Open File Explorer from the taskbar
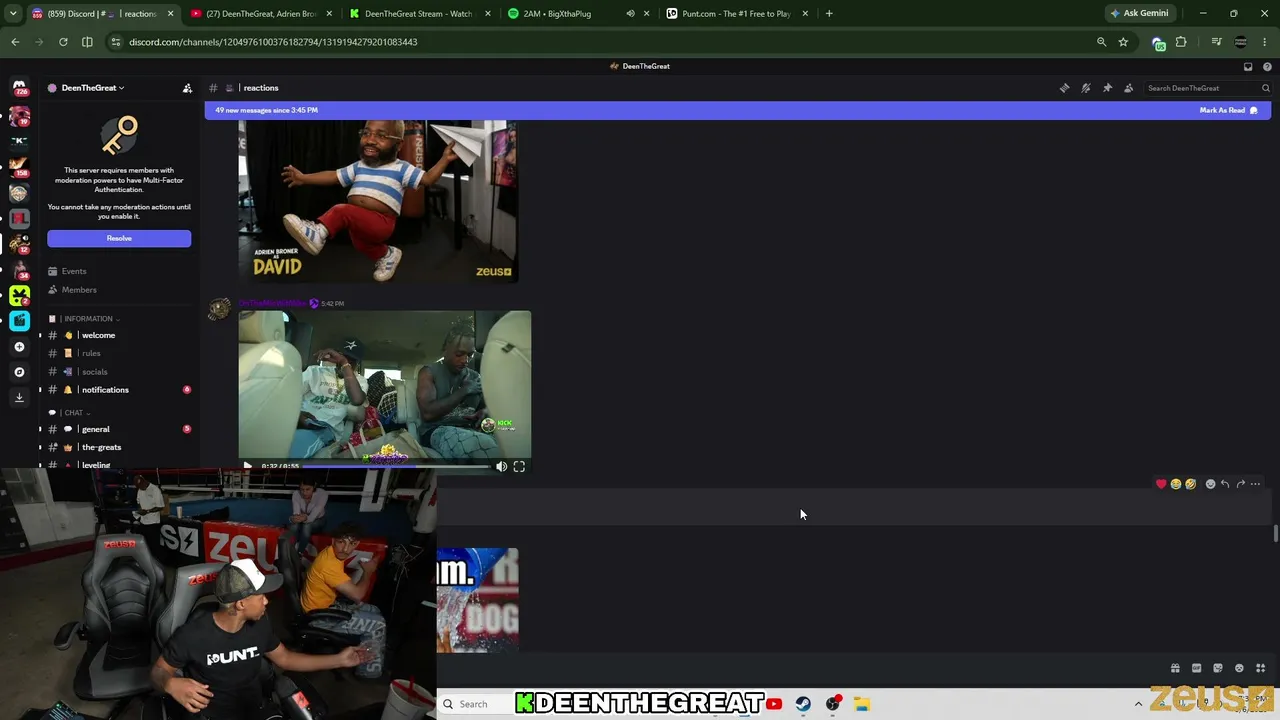Screen dimensions: 1280x720 point(862,704)
